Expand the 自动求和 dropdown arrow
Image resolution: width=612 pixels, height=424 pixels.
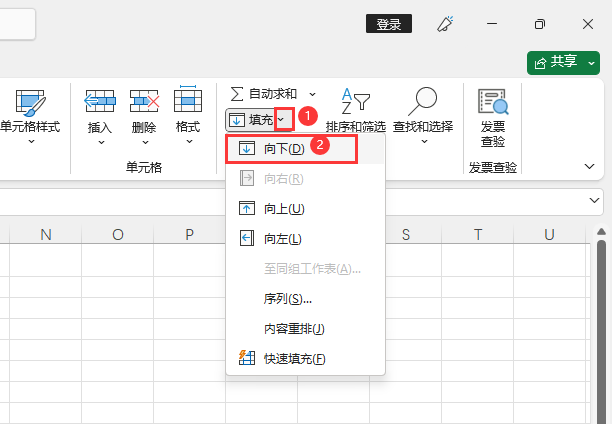pyautogui.click(x=312, y=94)
